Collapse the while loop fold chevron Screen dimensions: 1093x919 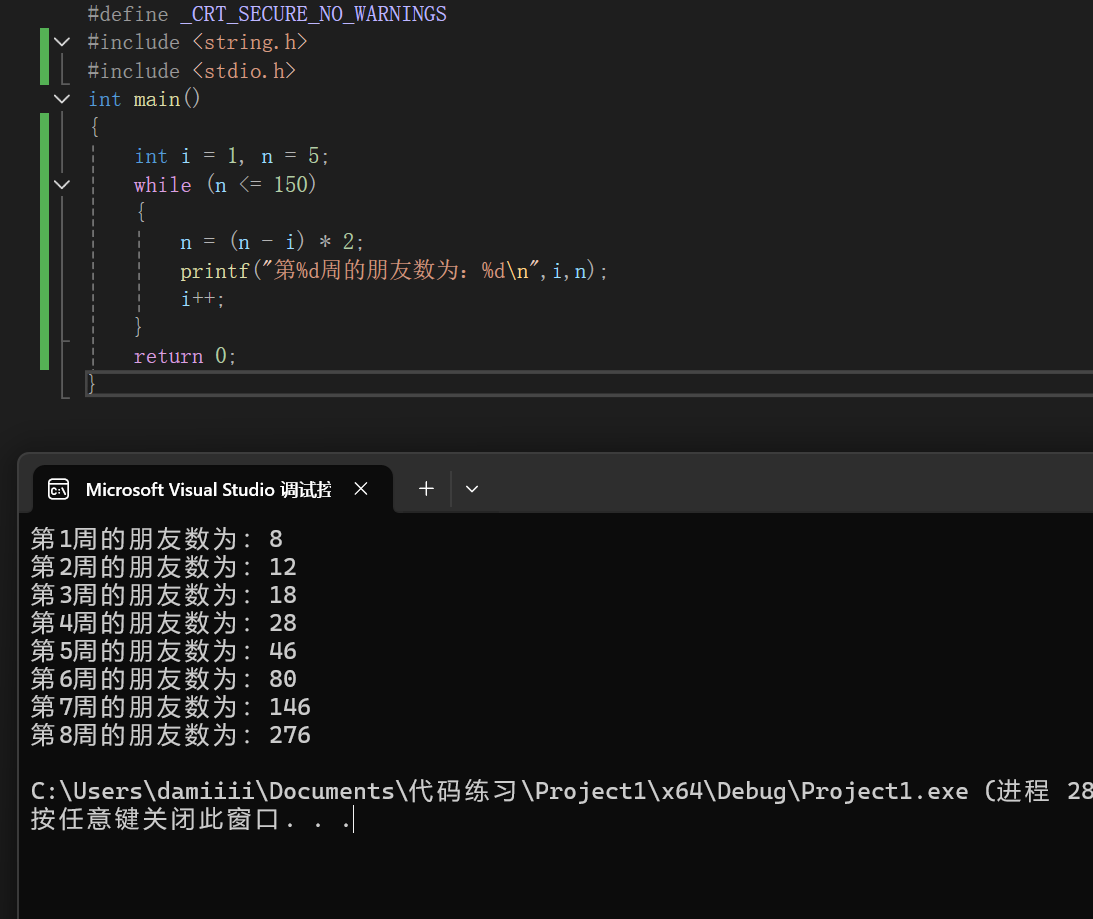click(62, 185)
